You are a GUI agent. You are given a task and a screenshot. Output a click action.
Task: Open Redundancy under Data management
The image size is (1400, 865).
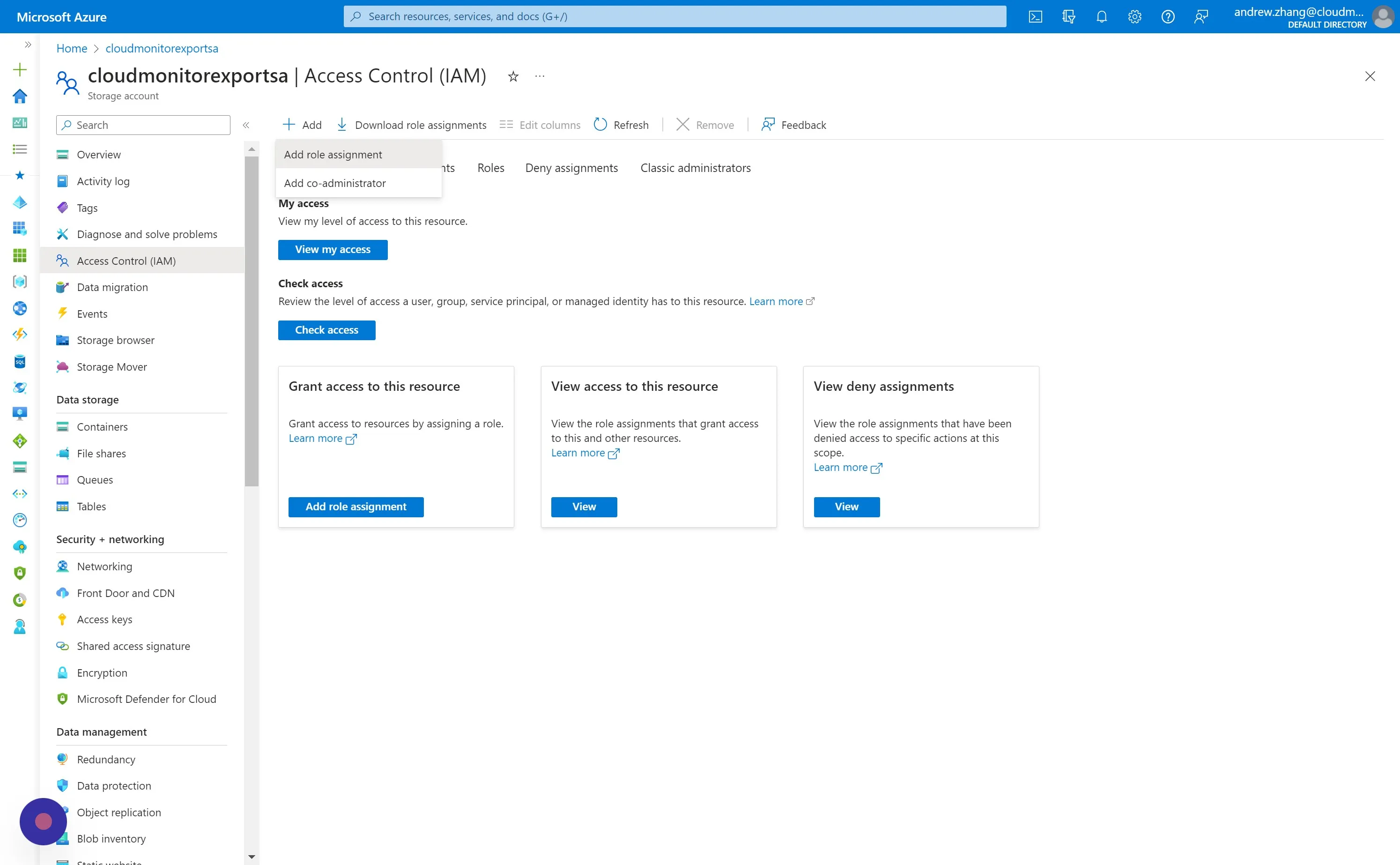tap(142, 760)
